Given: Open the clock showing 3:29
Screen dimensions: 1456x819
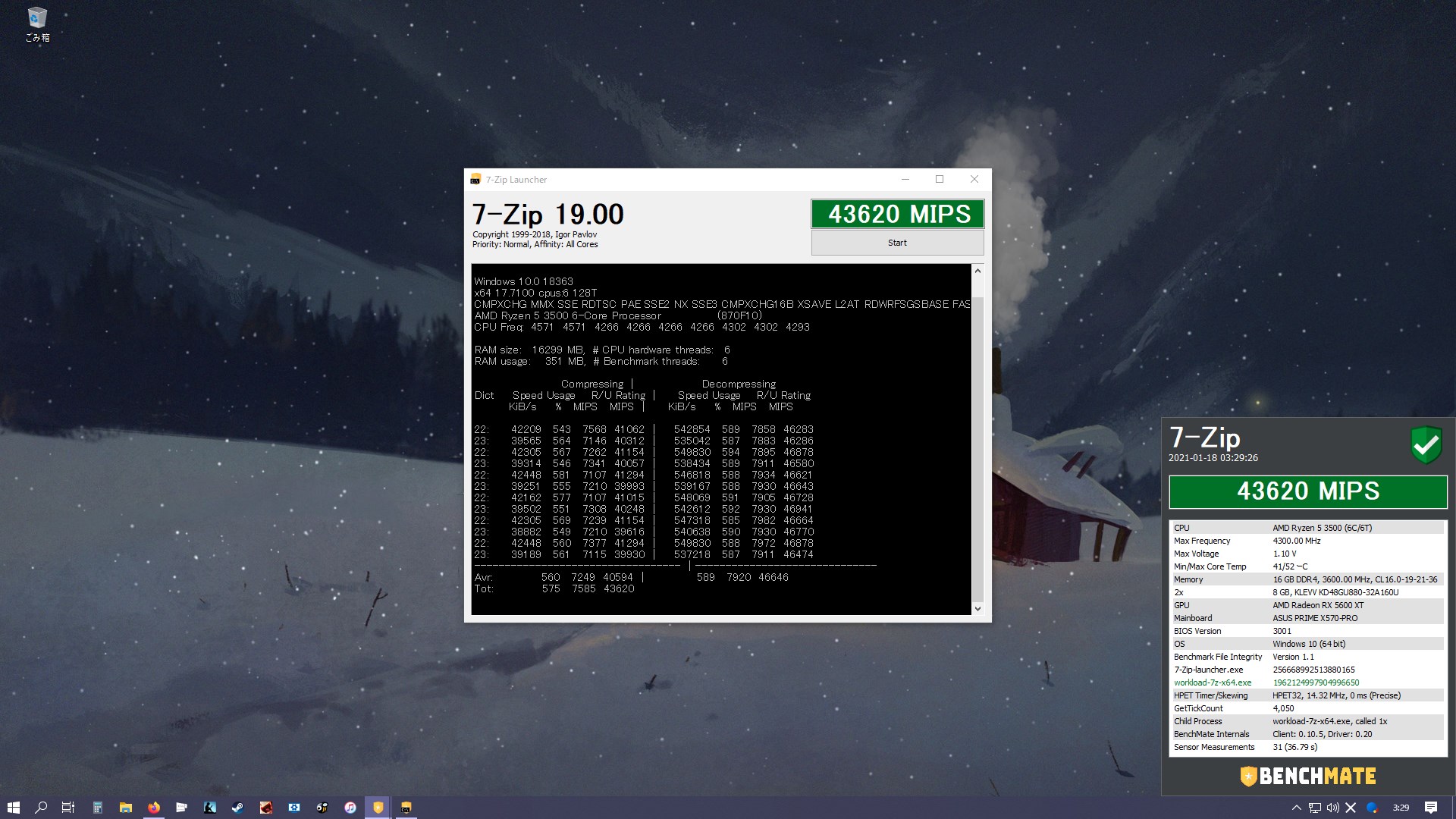Looking at the screenshot, I should (1401, 808).
